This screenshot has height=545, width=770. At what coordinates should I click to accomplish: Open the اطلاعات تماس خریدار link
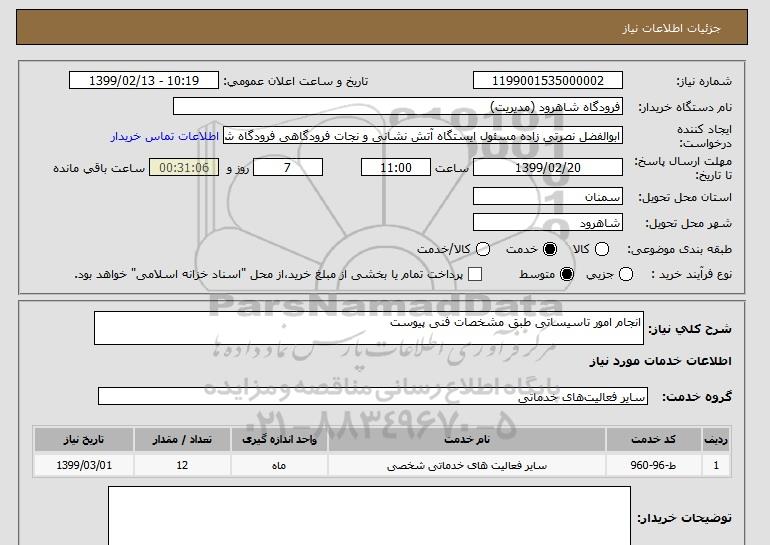tap(165, 136)
